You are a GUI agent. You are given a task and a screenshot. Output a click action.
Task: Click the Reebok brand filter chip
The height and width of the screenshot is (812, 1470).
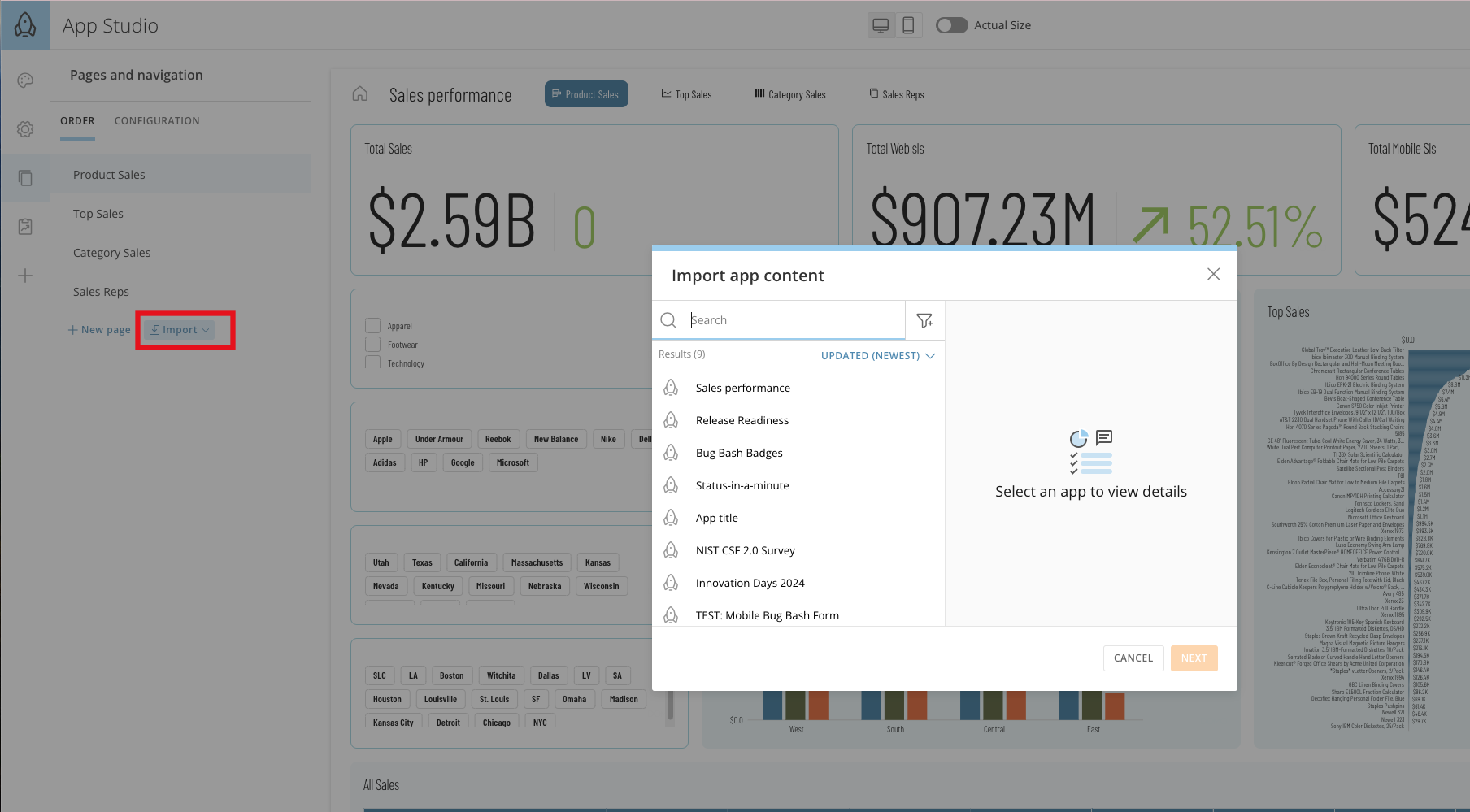(498, 439)
